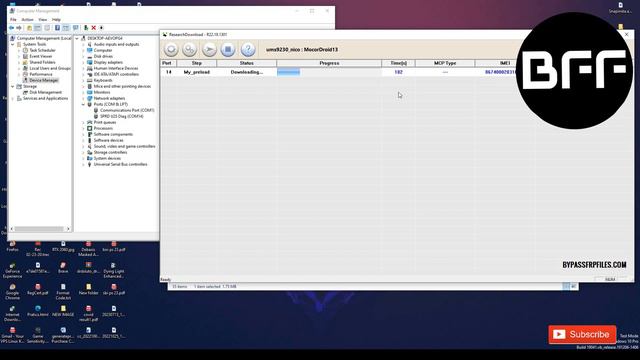Screen dimensions: 640x360
Task: Expand the Network adapters category
Action: point(83,98)
